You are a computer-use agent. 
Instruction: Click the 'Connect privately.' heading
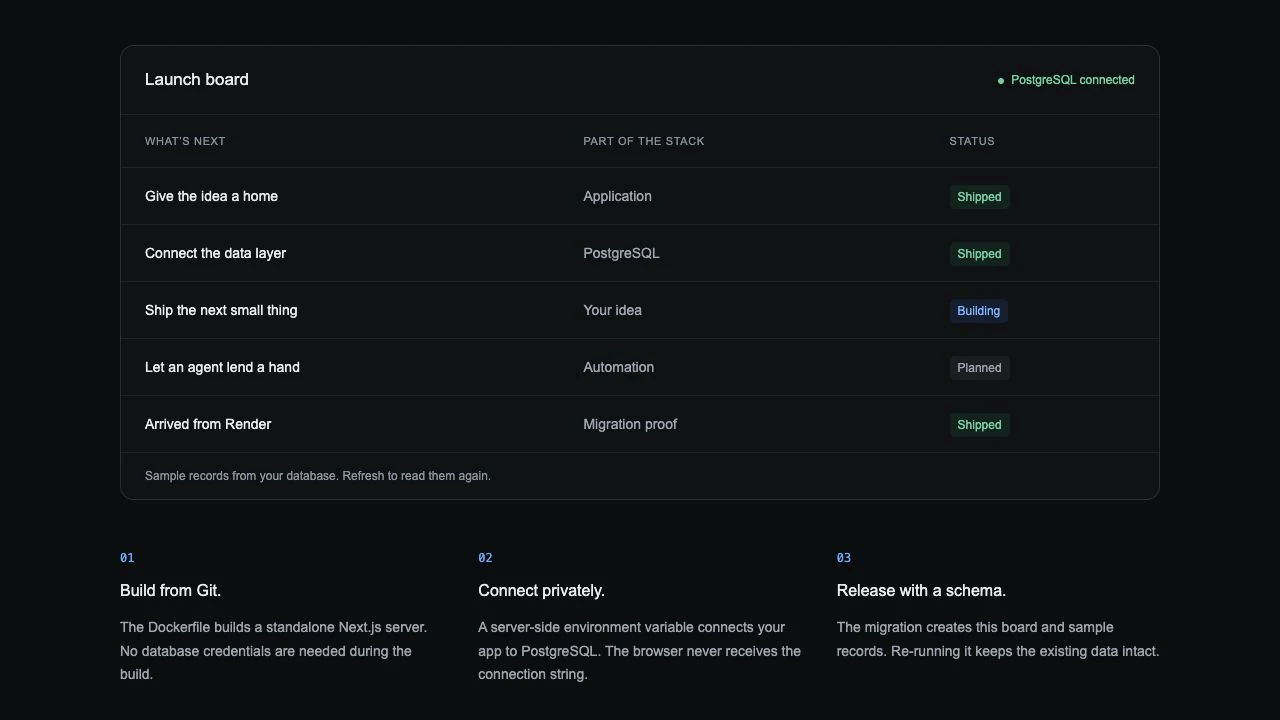541,590
